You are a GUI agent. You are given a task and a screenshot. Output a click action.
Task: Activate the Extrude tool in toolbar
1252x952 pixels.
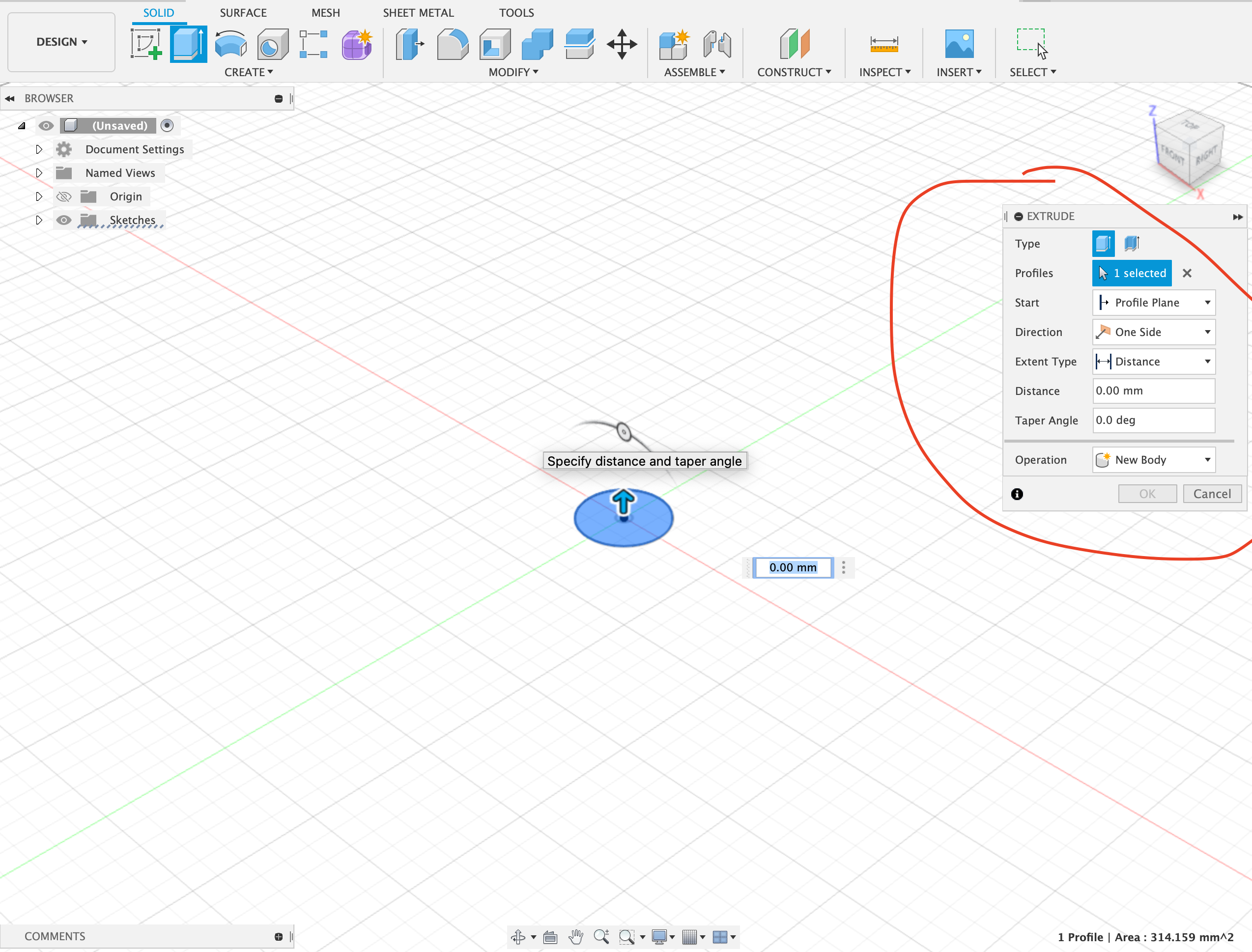pos(189,44)
